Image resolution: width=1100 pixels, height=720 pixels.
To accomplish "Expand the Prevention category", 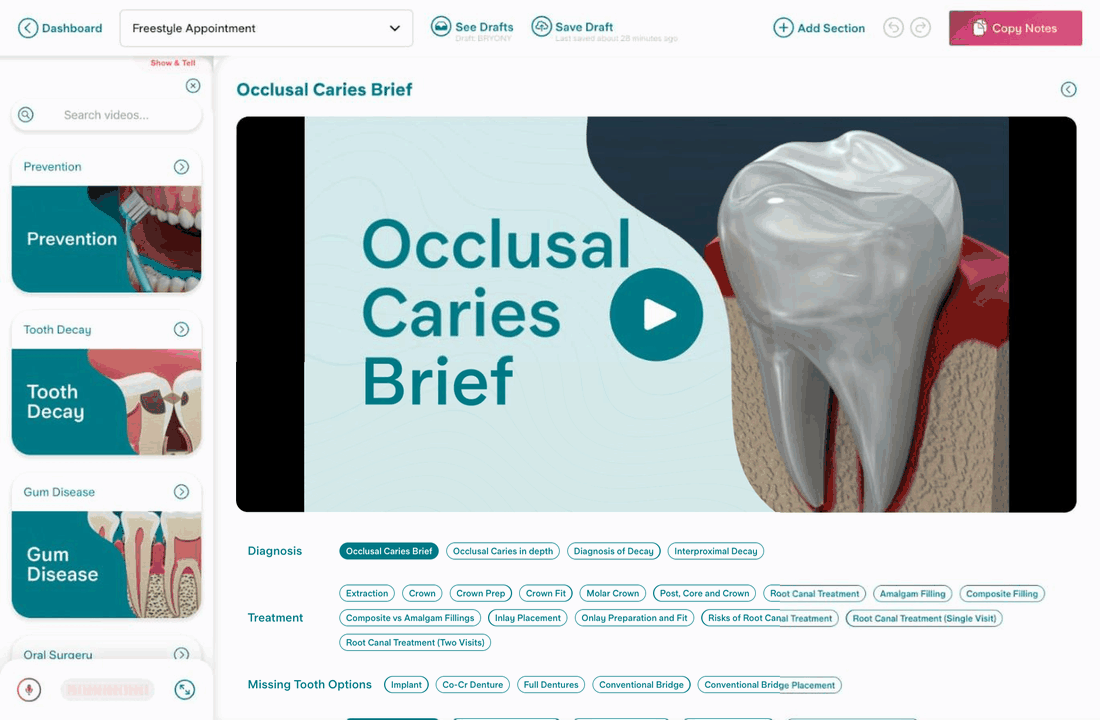I will tap(182, 167).
